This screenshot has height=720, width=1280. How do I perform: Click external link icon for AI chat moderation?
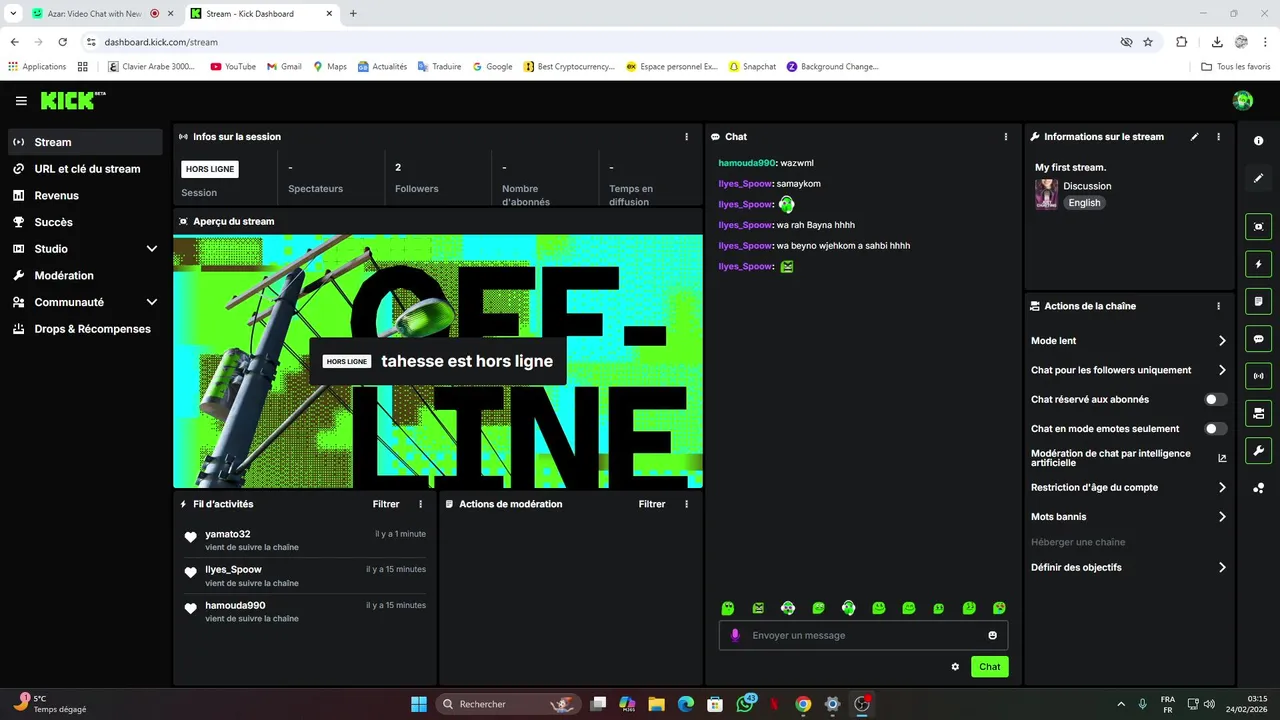coord(1222,458)
